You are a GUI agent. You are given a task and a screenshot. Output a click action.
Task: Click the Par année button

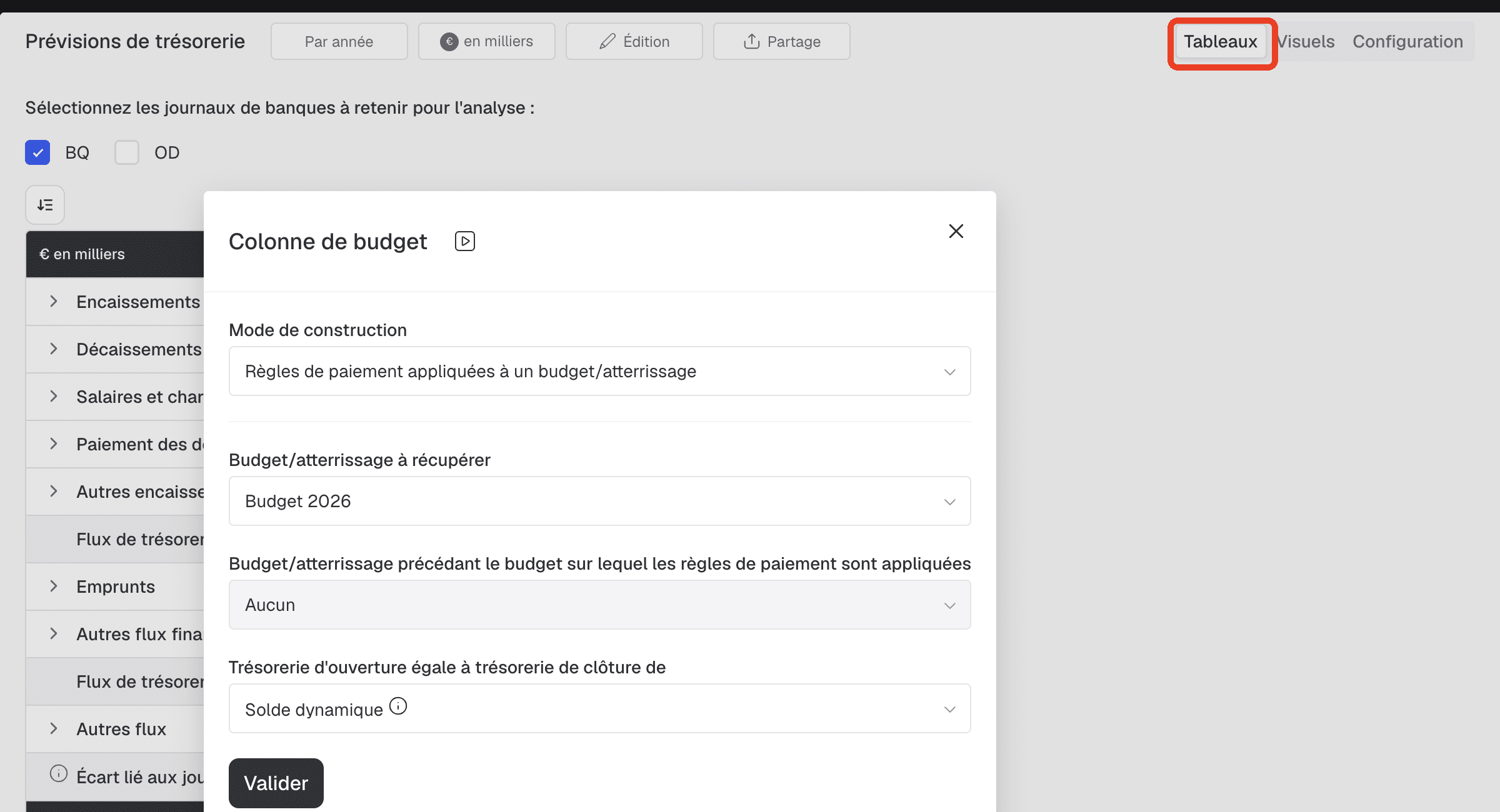click(339, 41)
